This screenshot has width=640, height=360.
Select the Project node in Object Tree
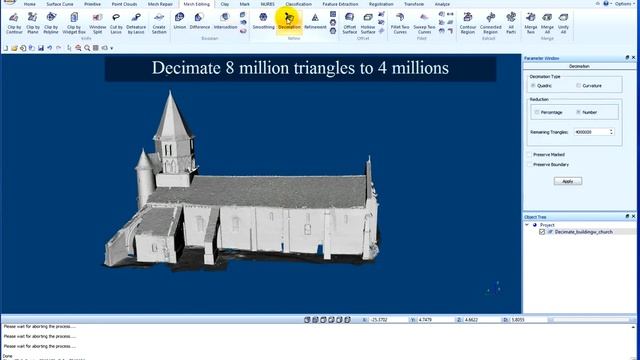[x=547, y=225]
